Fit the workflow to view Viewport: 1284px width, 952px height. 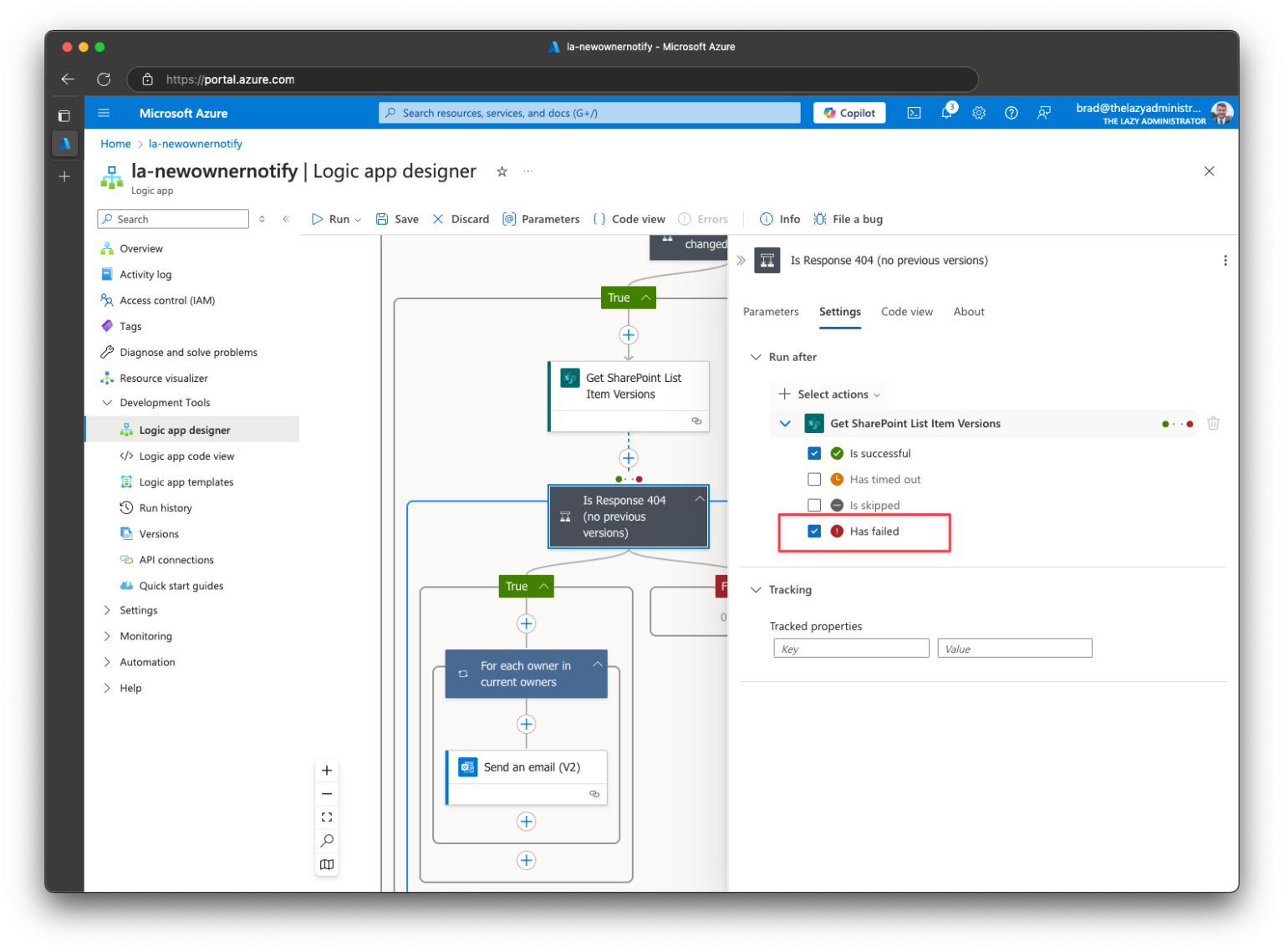(327, 817)
